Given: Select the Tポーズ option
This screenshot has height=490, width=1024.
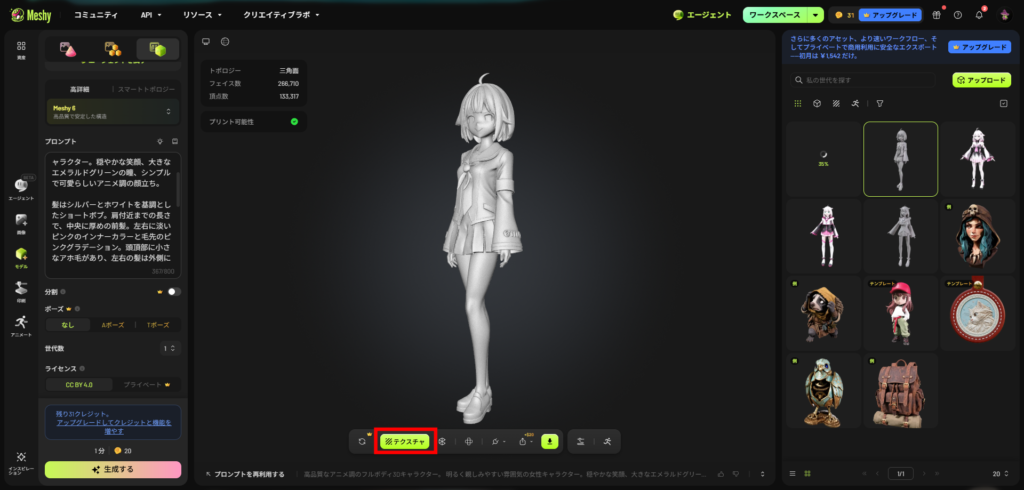Looking at the screenshot, I should click(x=157, y=325).
